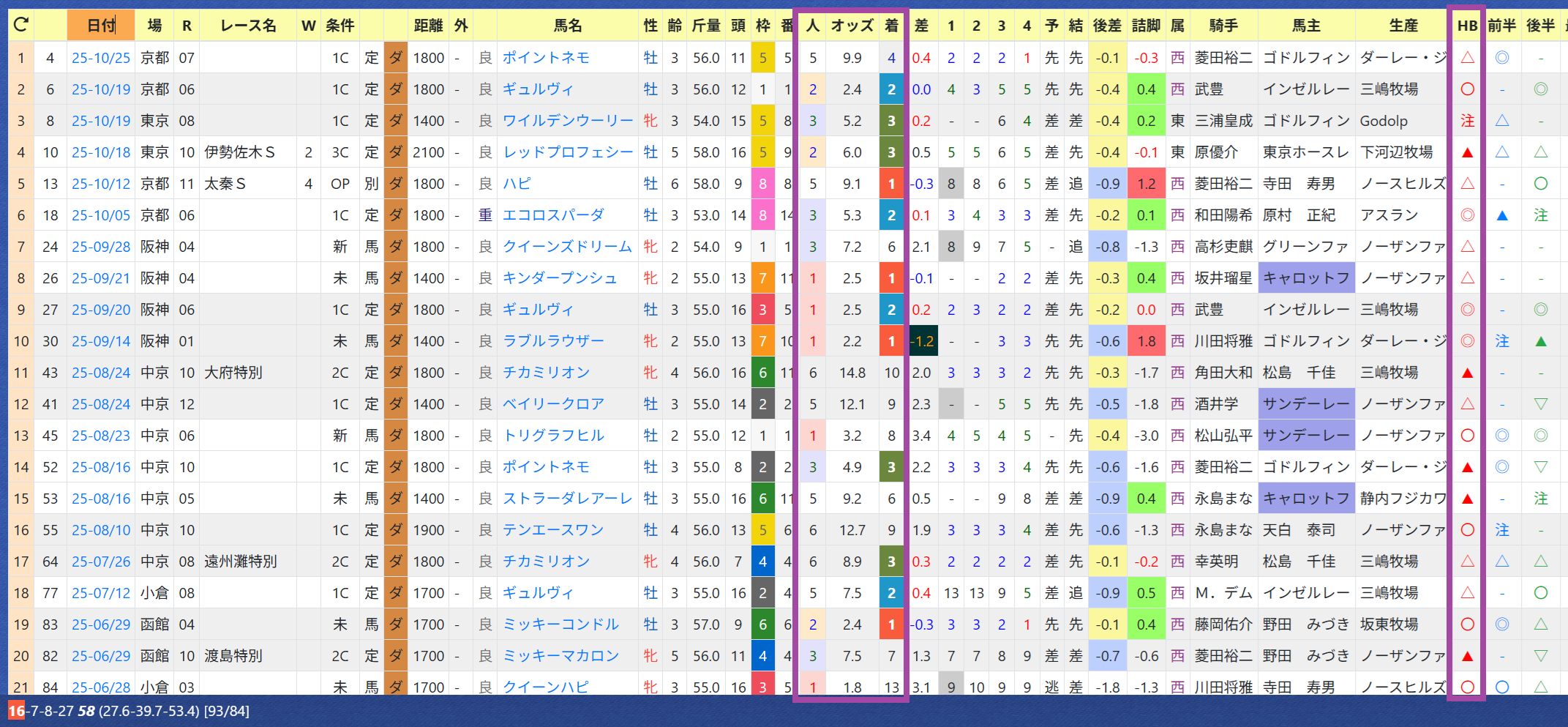Click the pink frame number 8 in row 5
Screen dimensions: 1568x727
tap(762, 184)
